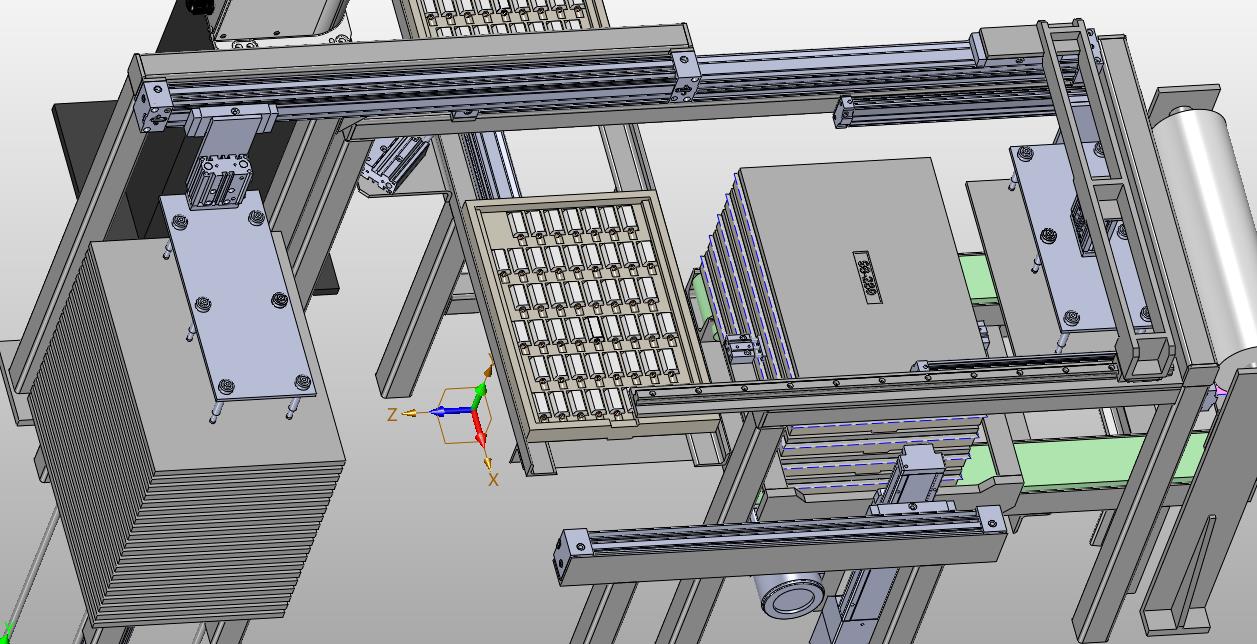1257x644 pixels.
Task: Click the blue Z-axis arrow of the triad
Action: coord(451,411)
